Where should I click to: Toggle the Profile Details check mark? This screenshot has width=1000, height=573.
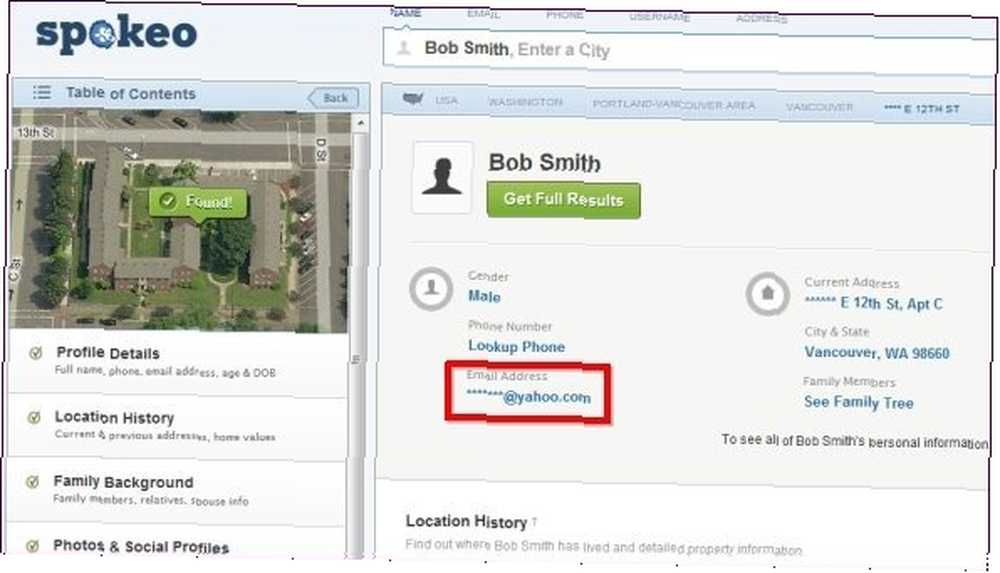click(36, 353)
